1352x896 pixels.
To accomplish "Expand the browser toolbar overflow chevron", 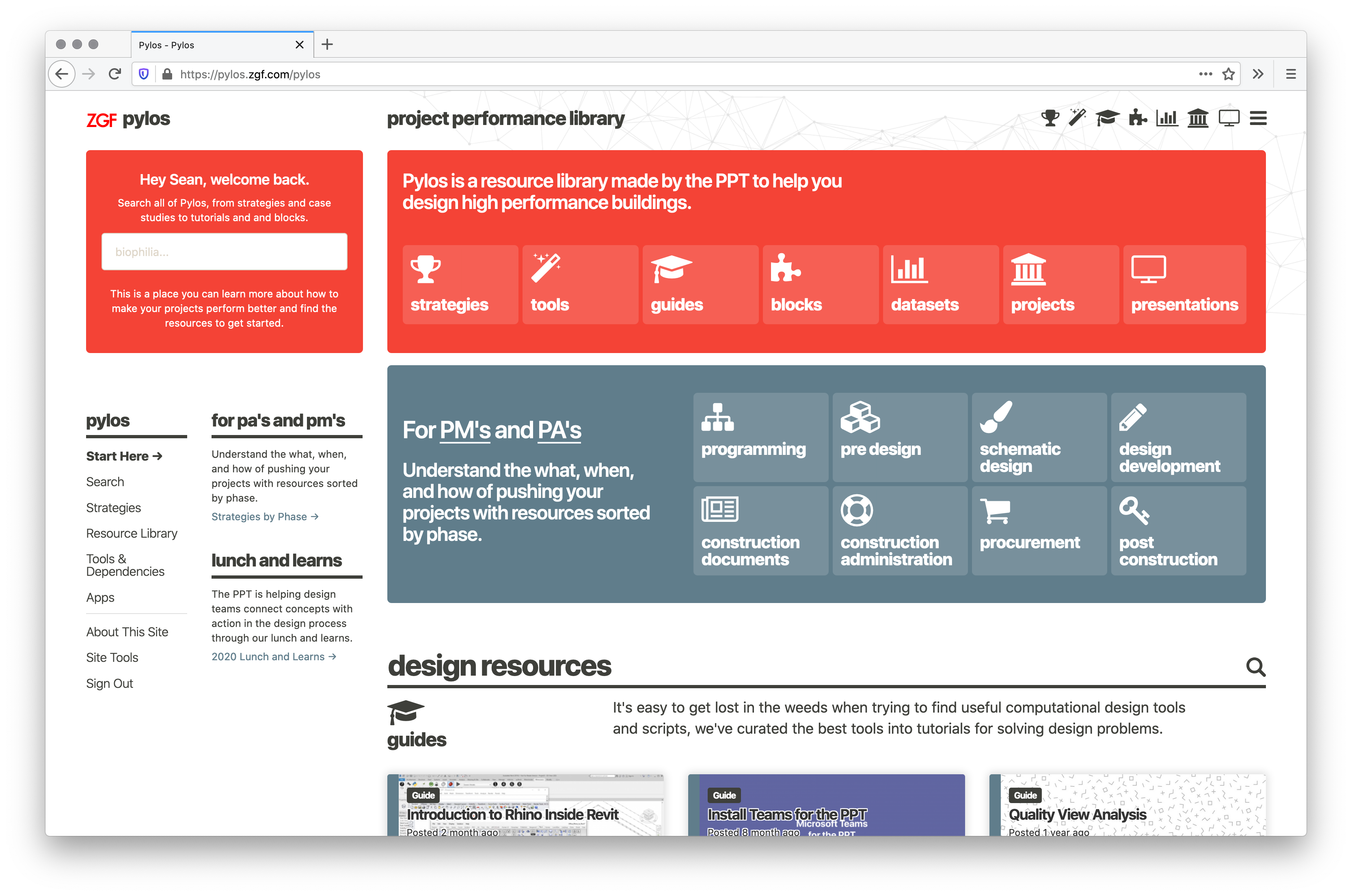I will point(1258,74).
